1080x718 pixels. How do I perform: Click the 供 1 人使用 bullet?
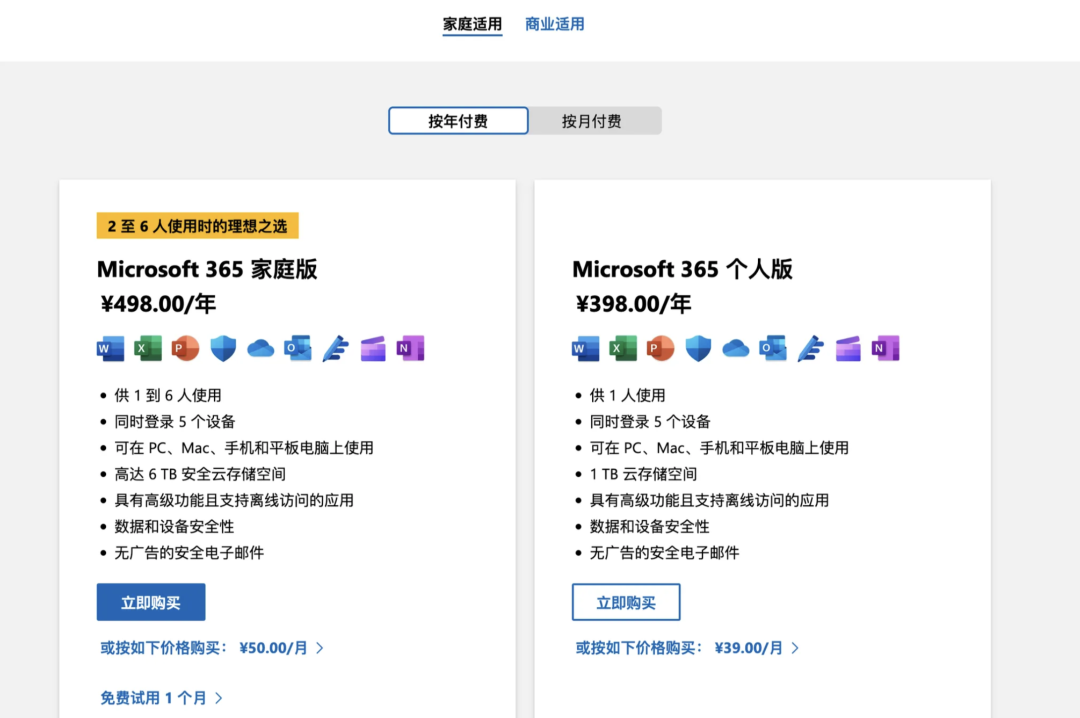click(627, 396)
